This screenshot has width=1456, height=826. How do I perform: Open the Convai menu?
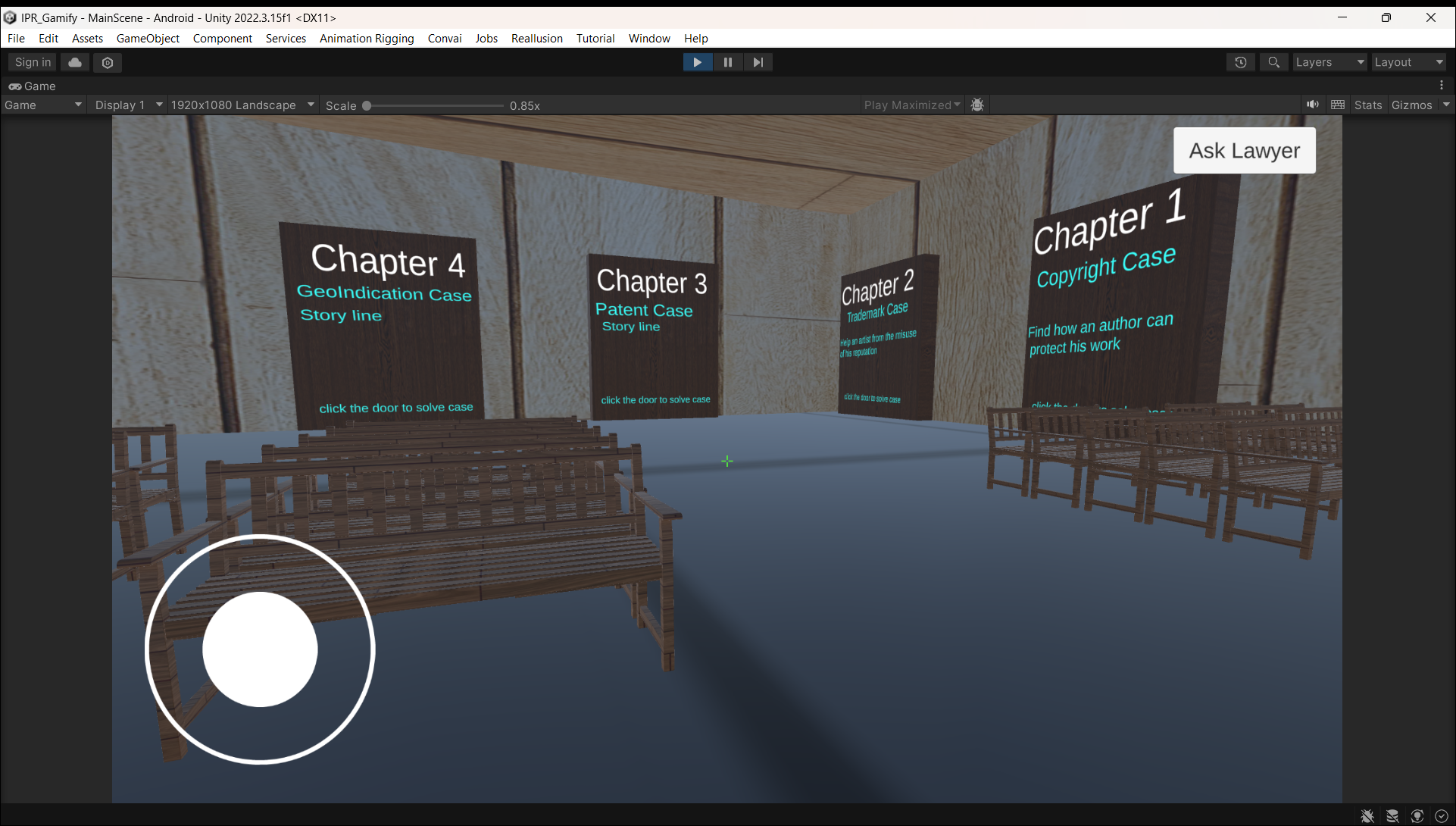coord(444,38)
